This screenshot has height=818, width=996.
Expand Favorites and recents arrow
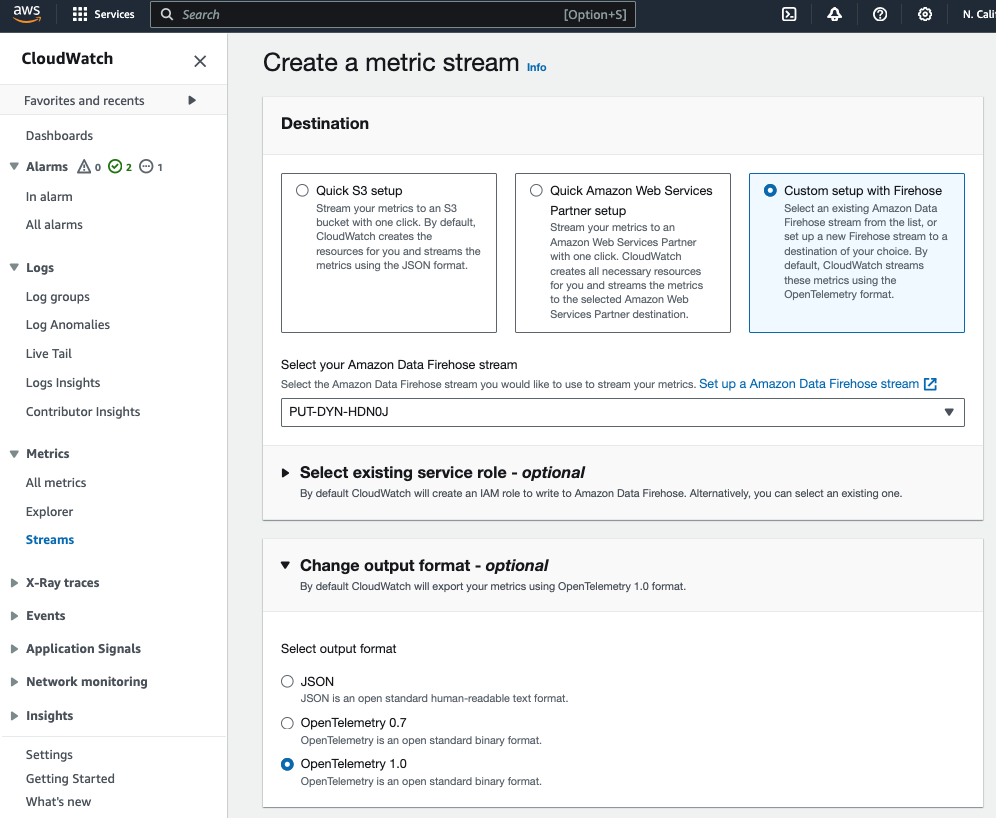[192, 100]
